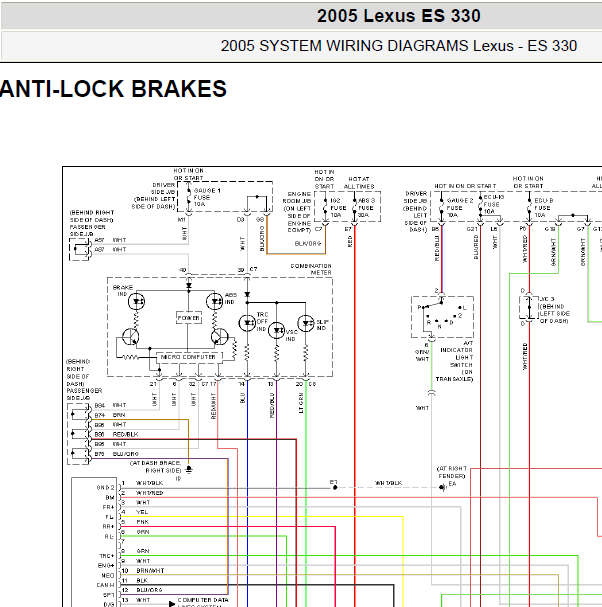The image size is (602, 607).
Task: Click the 'ECU-IG FUSE 10A' label
Action: click(494, 204)
